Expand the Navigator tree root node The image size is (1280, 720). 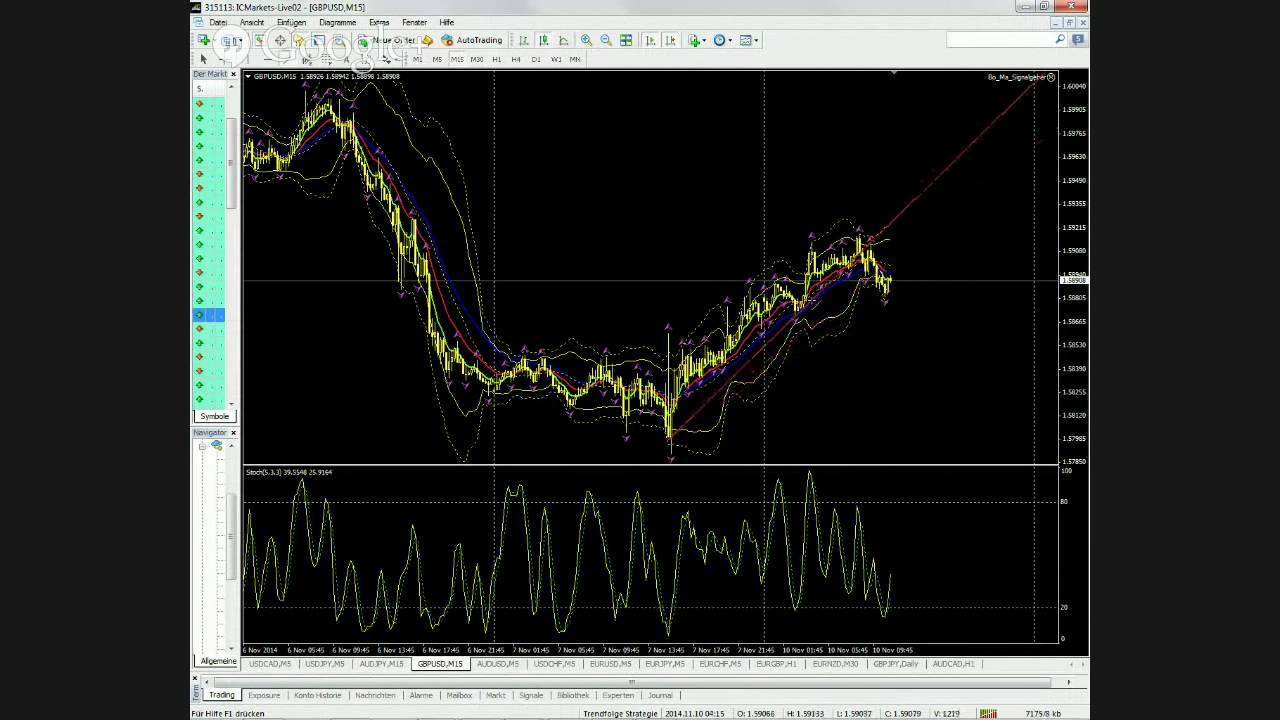(x=202, y=446)
